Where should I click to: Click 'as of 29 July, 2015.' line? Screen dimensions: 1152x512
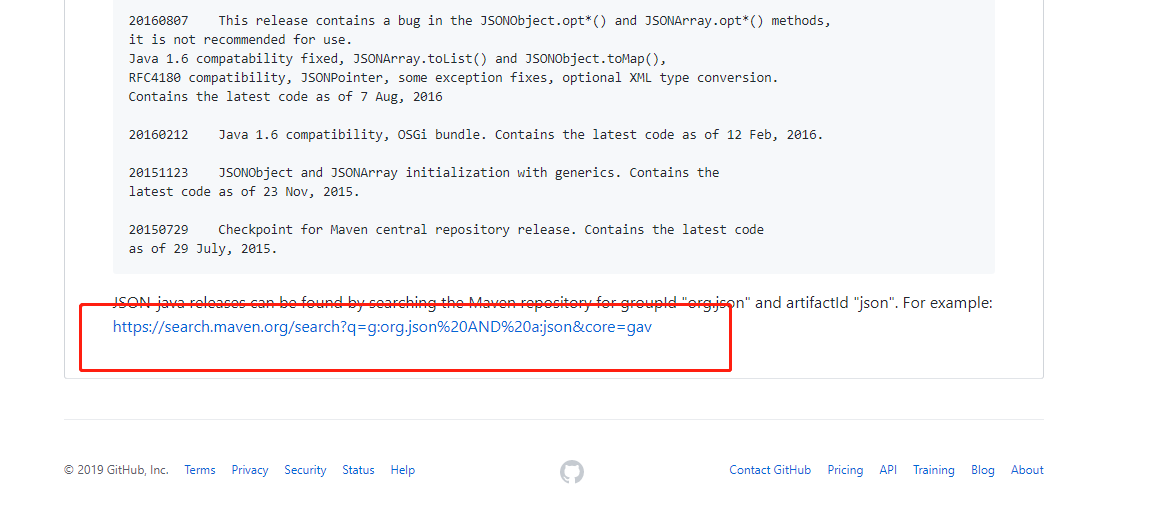coord(203,248)
